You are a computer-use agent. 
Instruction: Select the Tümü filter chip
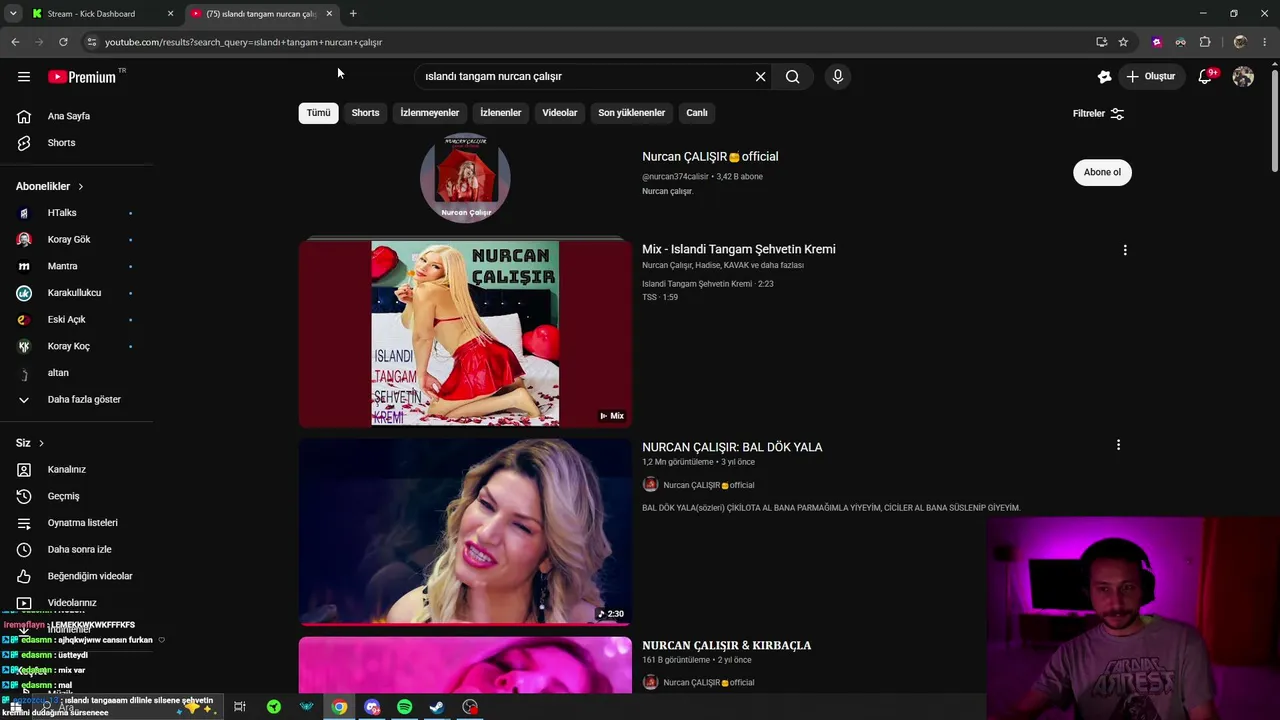[318, 113]
